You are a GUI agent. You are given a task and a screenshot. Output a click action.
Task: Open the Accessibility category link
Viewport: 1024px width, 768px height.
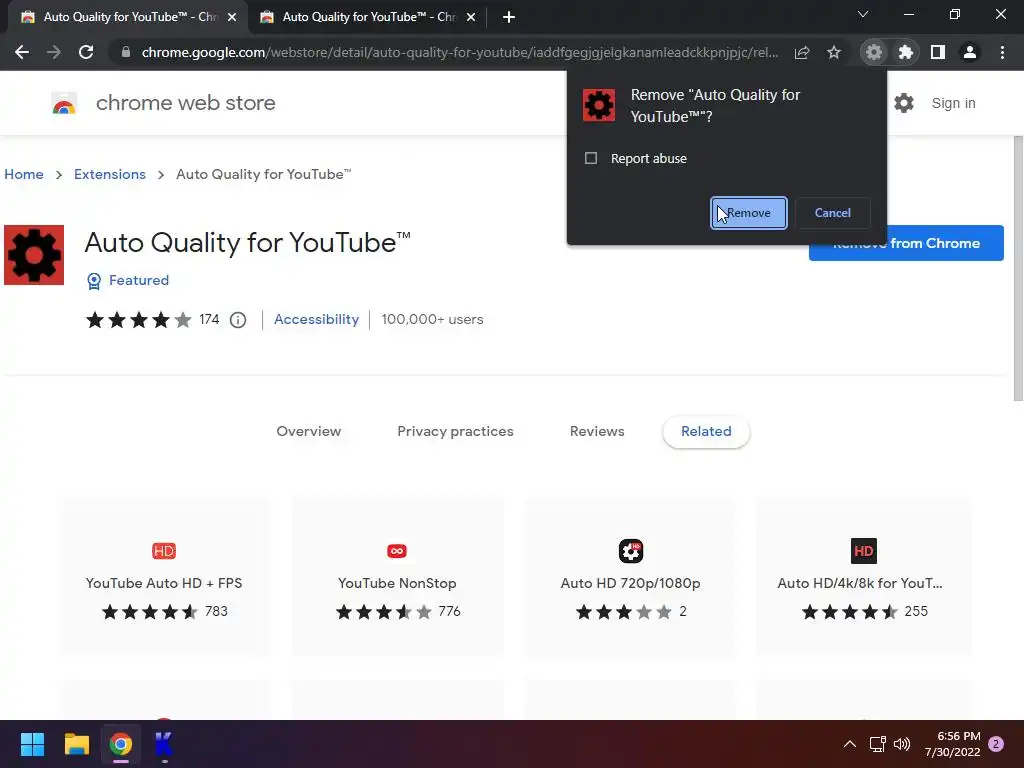316,319
